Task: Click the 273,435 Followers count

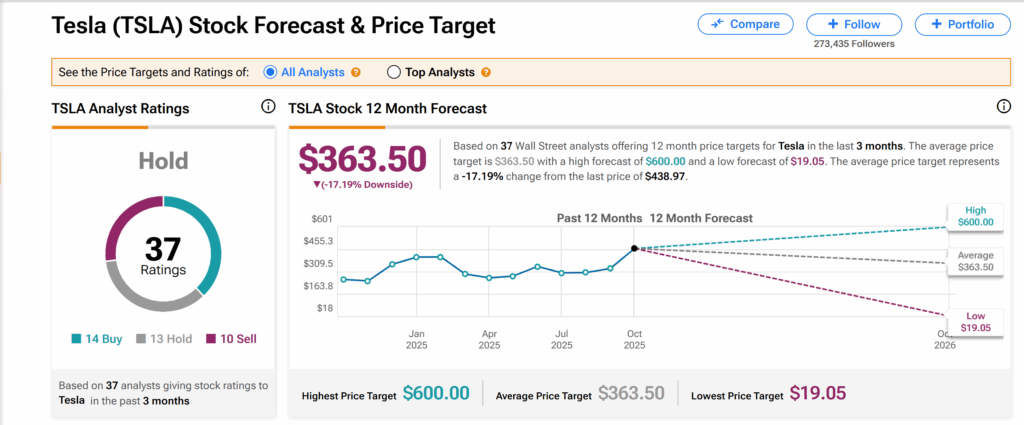Action: click(854, 44)
